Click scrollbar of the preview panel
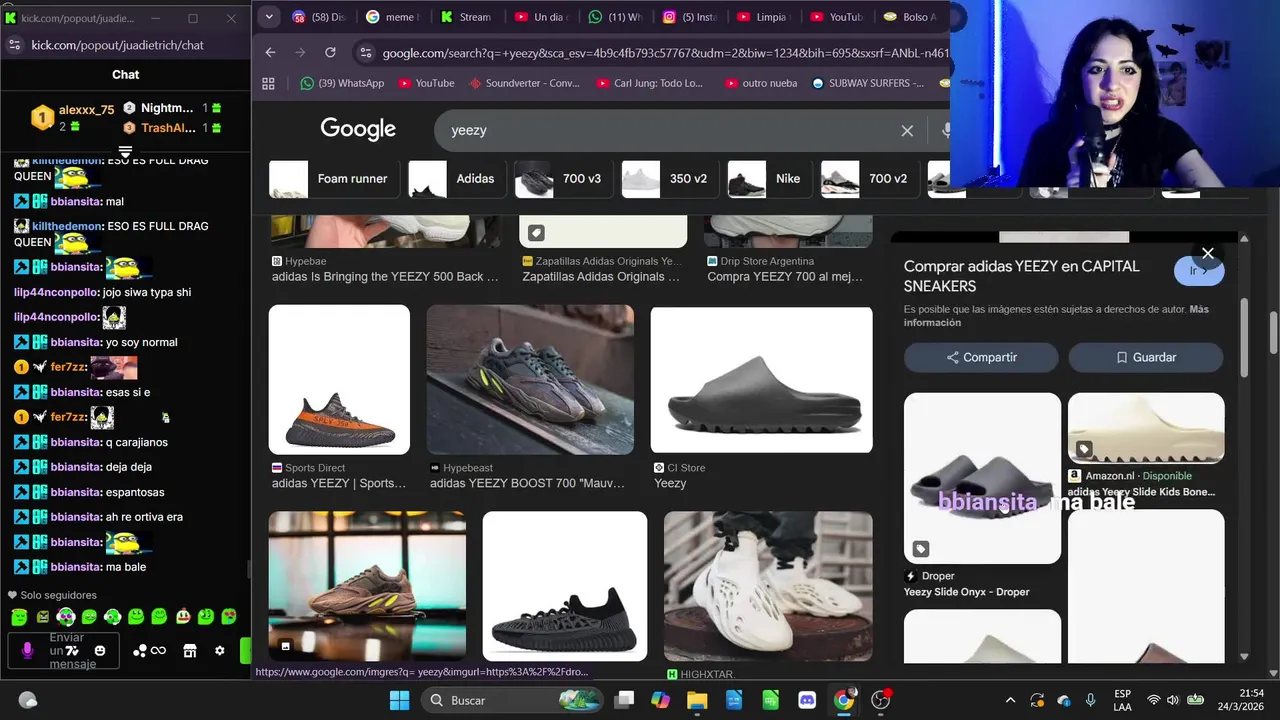 click(1244, 338)
